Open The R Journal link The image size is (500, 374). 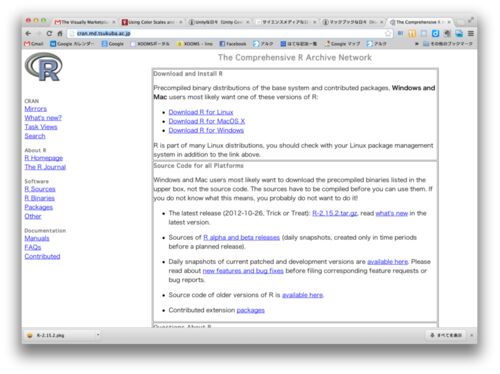(45, 167)
